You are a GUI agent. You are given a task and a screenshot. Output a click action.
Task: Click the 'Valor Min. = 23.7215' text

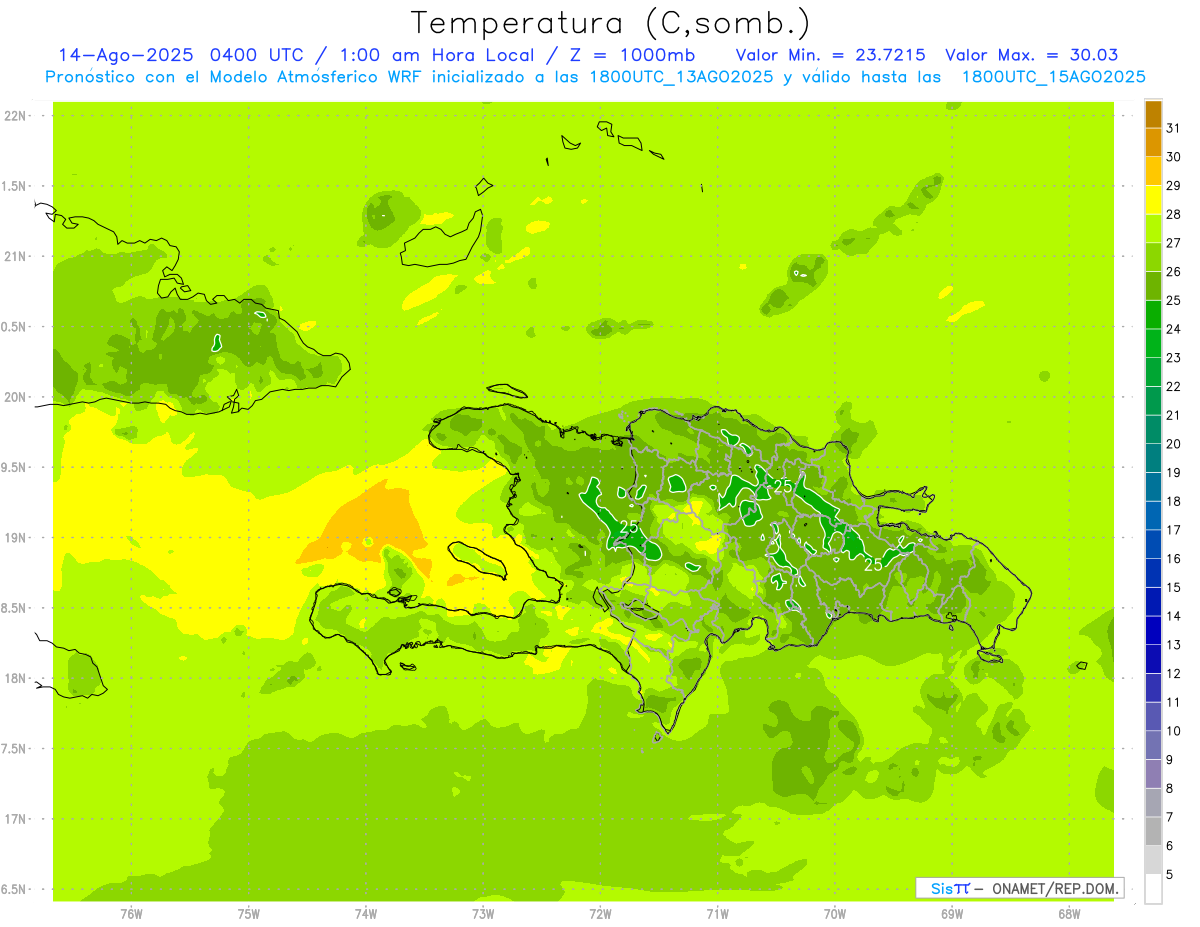[x=830, y=55]
